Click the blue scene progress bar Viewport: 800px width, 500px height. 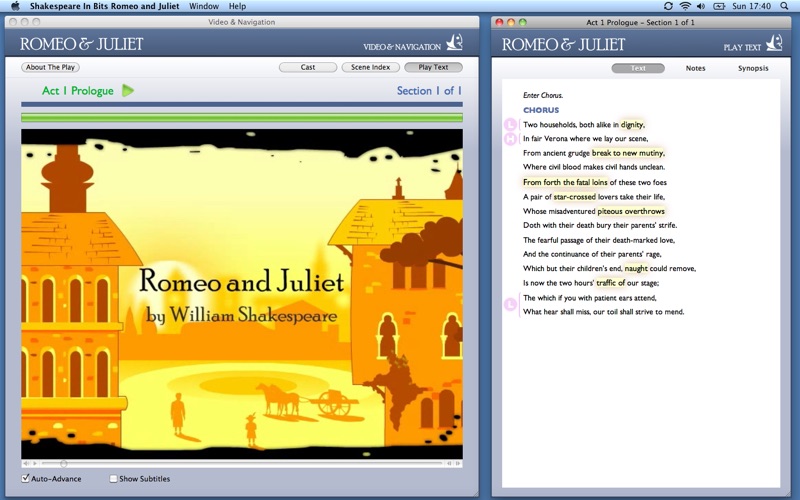[242, 104]
